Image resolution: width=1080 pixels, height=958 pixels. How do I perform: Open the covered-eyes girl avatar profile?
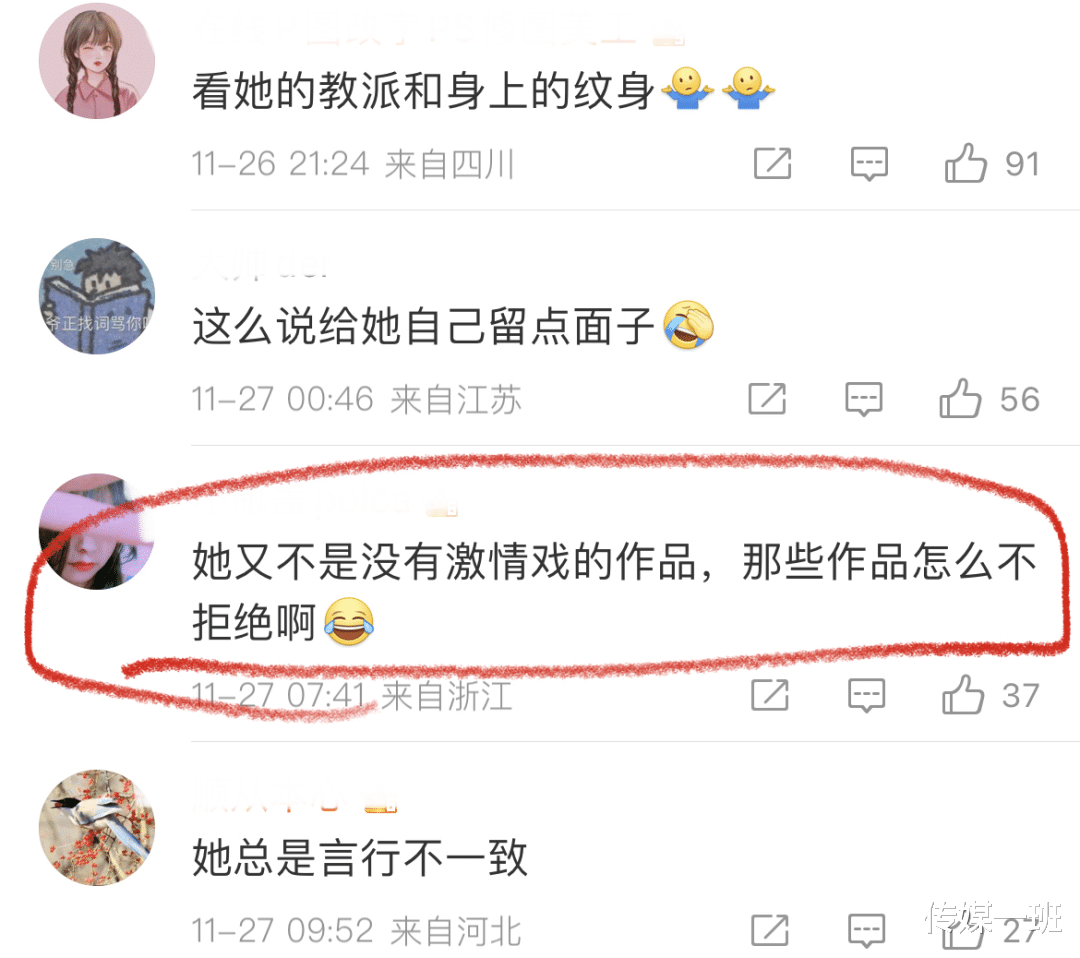[x=96, y=531]
